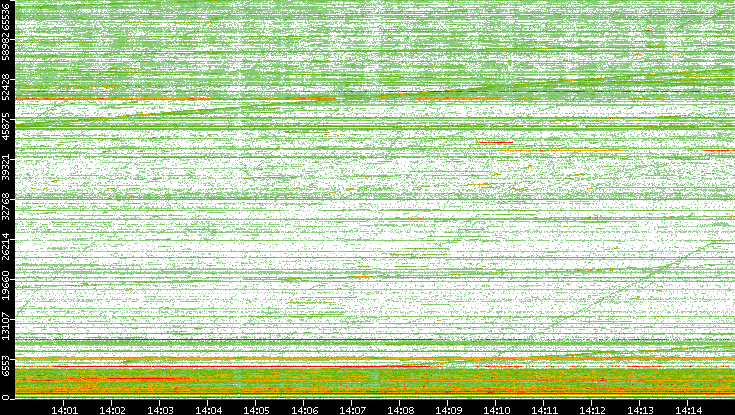
Task: Click the 58982 vertical axis label
Action: [x=5, y=46]
